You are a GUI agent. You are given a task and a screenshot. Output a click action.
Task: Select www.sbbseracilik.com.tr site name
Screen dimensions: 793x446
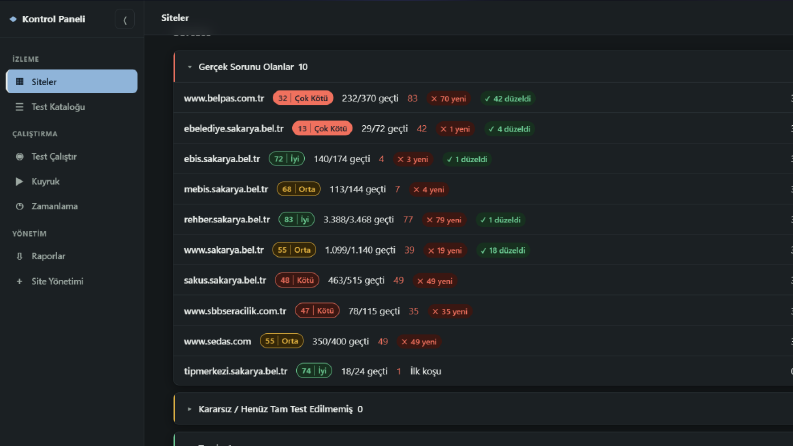pos(235,311)
